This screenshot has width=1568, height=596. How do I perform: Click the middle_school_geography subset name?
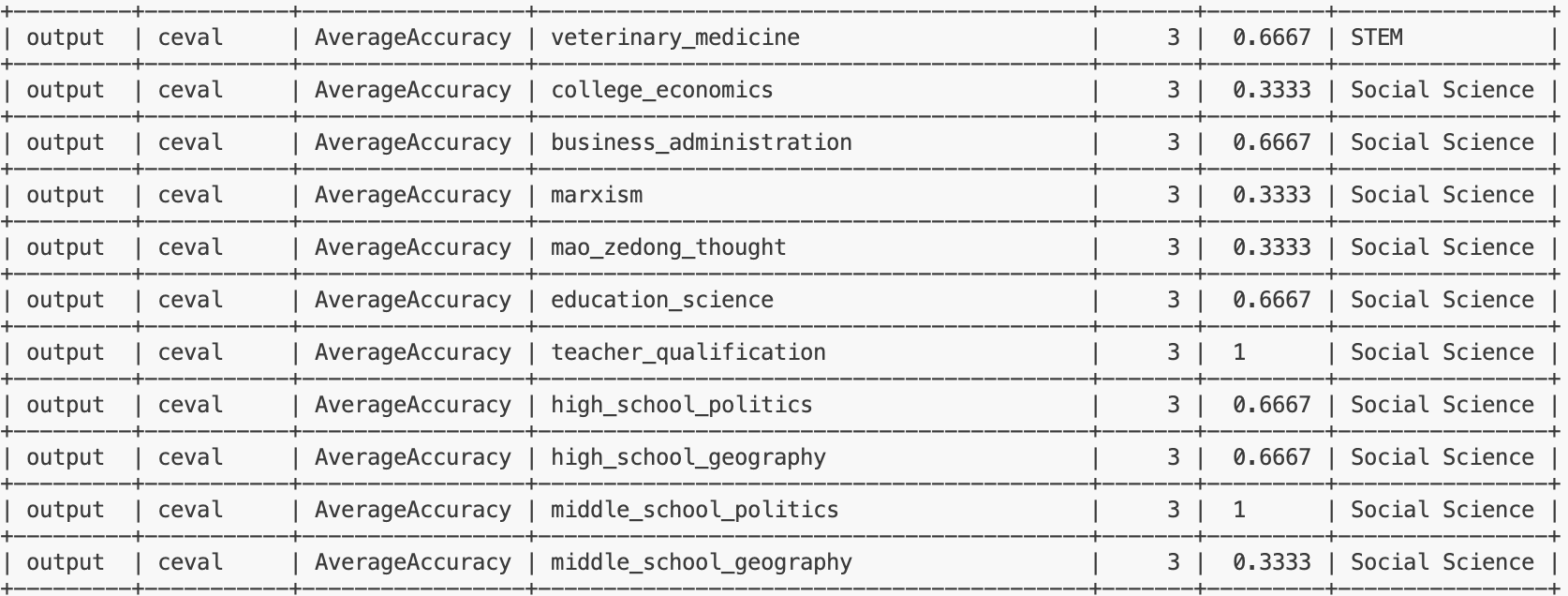pyautogui.click(x=701, y=562)
